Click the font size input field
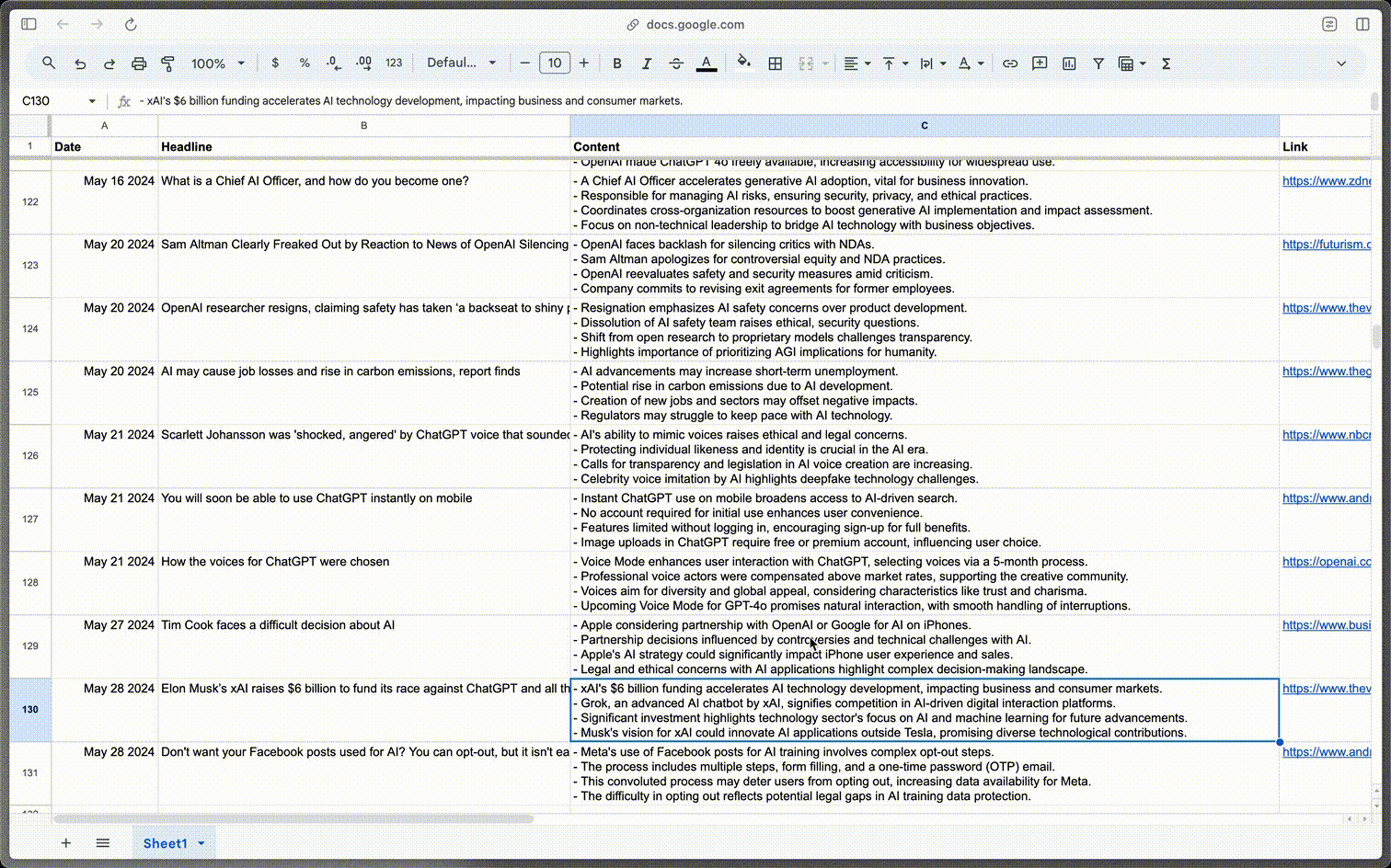 [x=555, y=63]
